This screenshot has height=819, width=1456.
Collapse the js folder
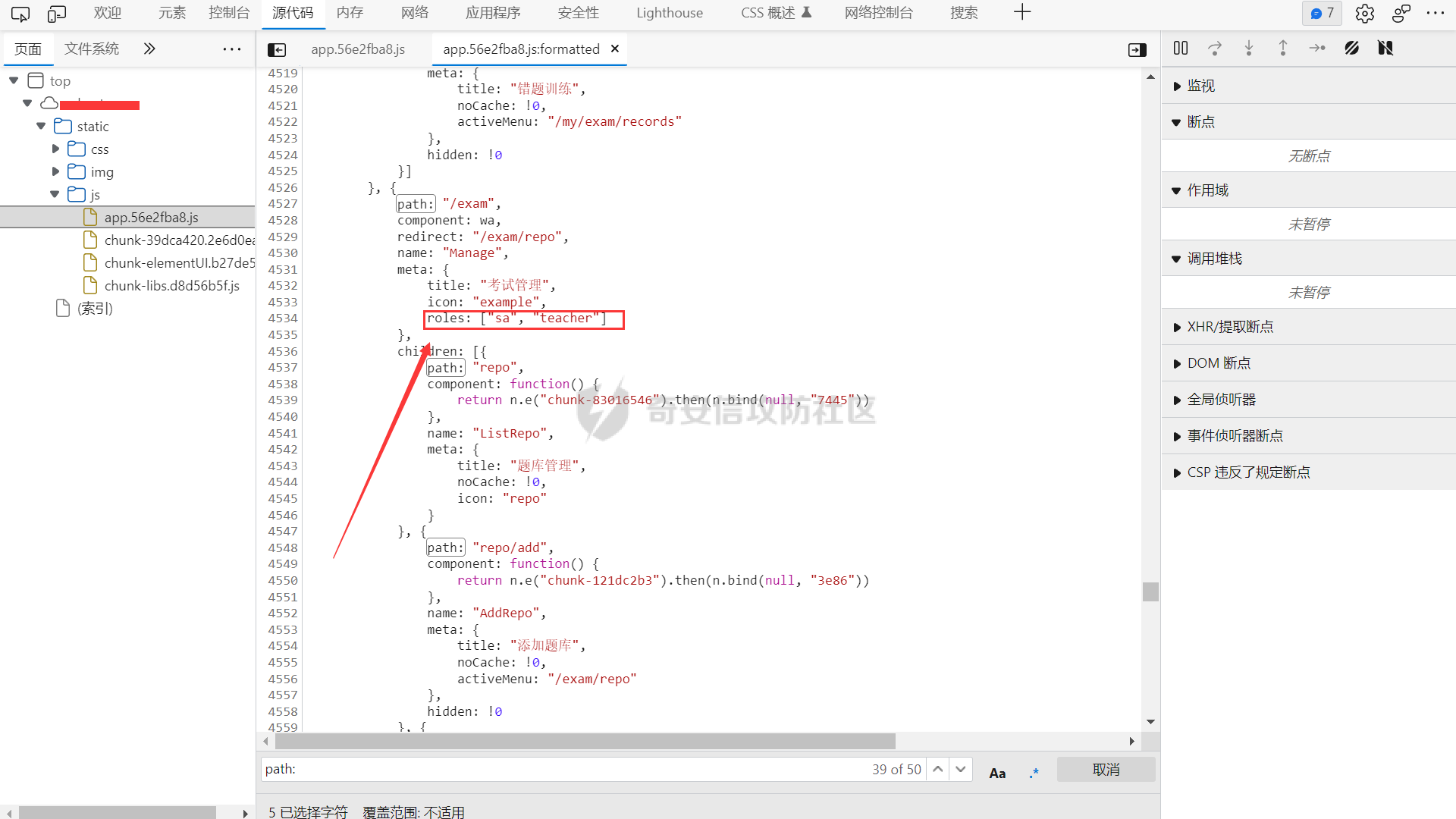pyautogui.click(x=55, y=194)
